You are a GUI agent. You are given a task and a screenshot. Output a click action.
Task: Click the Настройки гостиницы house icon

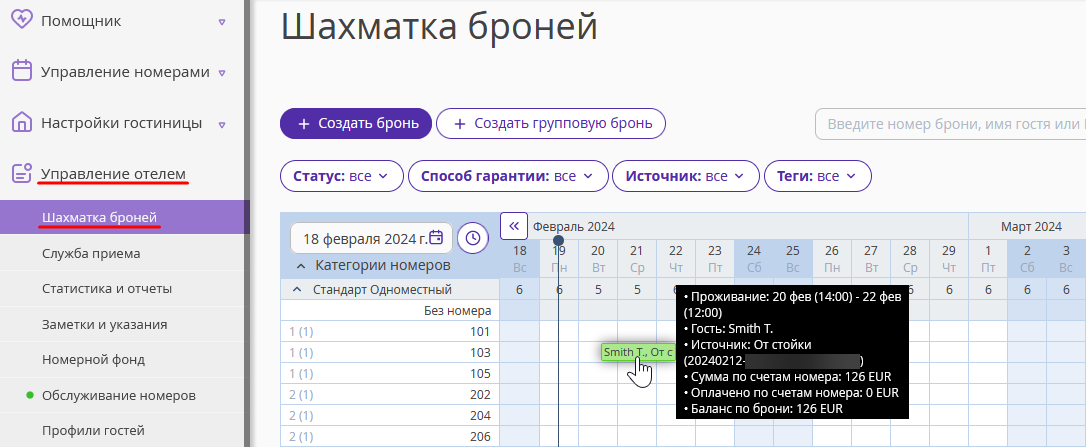click(x=22, y=122)
